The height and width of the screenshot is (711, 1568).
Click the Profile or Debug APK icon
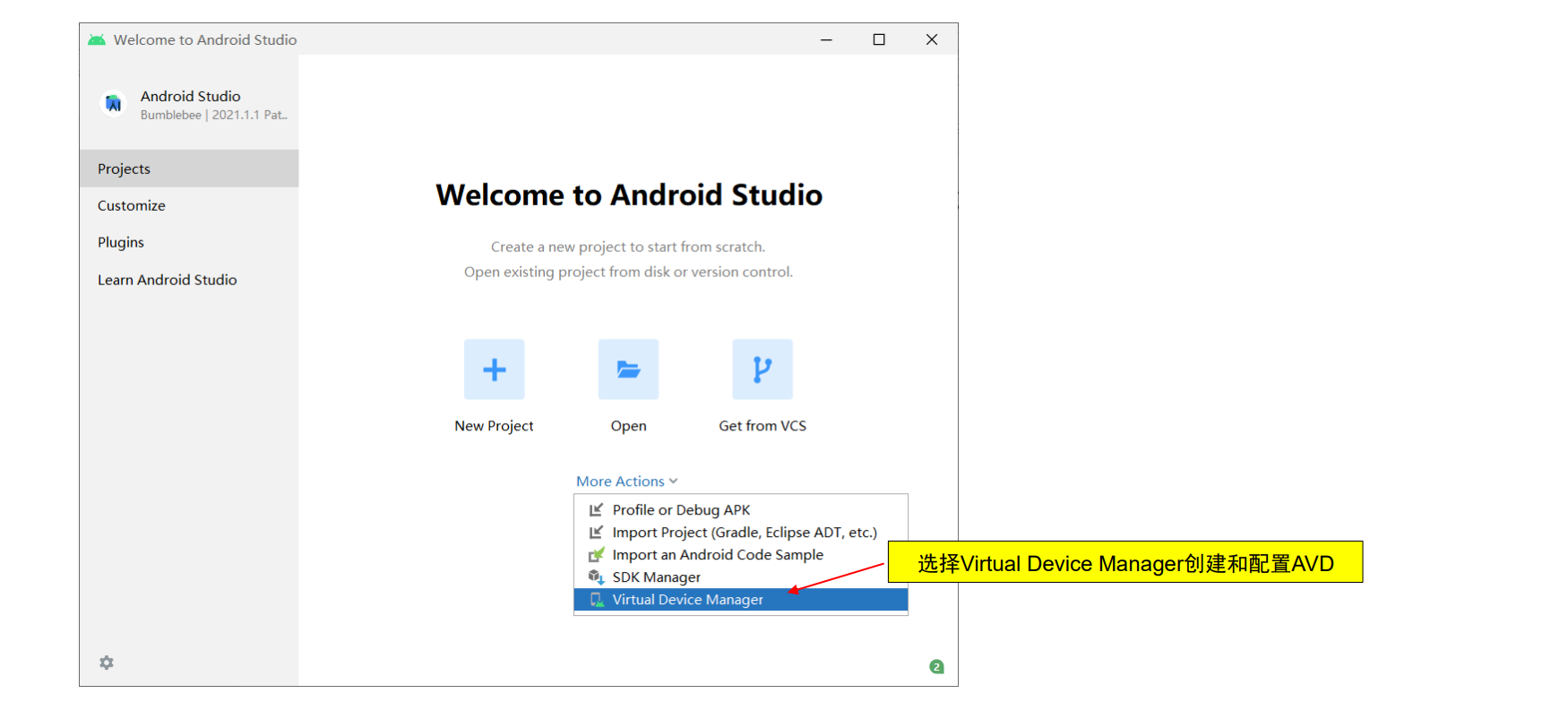(x=596, y=510)
